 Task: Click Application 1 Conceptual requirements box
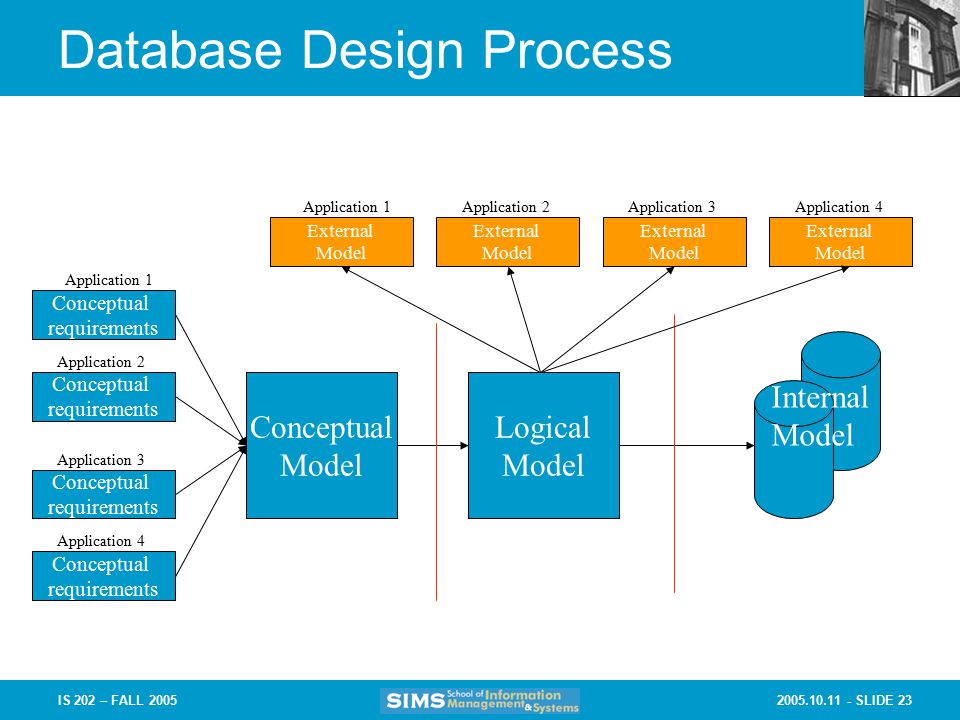[104, 315]
